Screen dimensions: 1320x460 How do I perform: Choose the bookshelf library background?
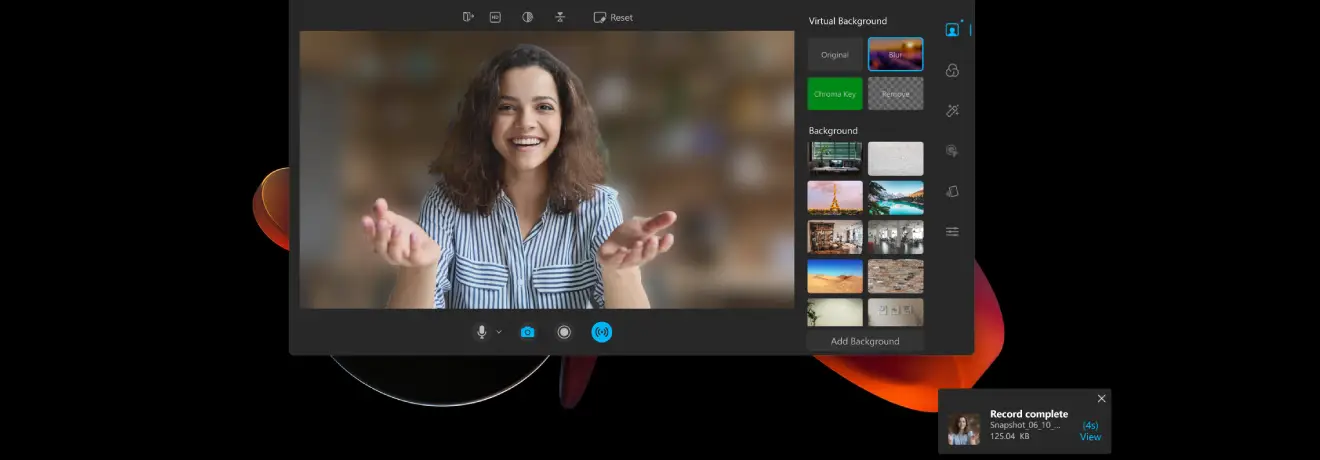click(x=835, y=237)
